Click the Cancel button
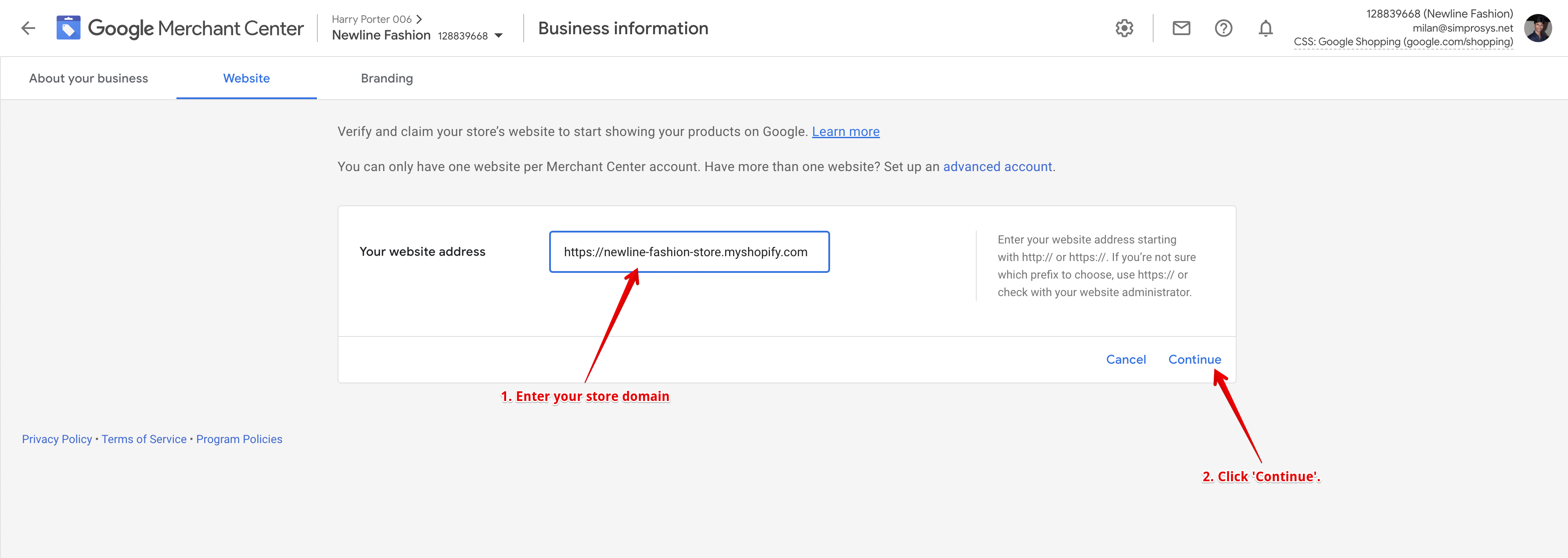The height and width of the screenshot is (558, 1568). (x=1126, y=360)
